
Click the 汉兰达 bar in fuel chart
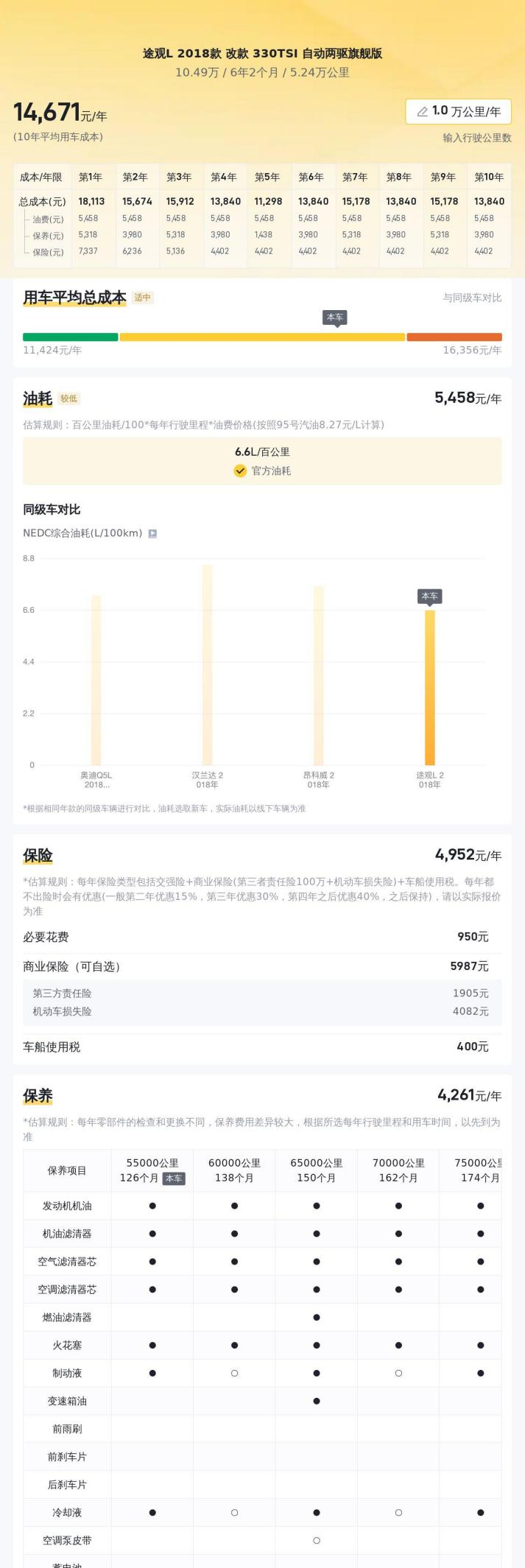208,665
